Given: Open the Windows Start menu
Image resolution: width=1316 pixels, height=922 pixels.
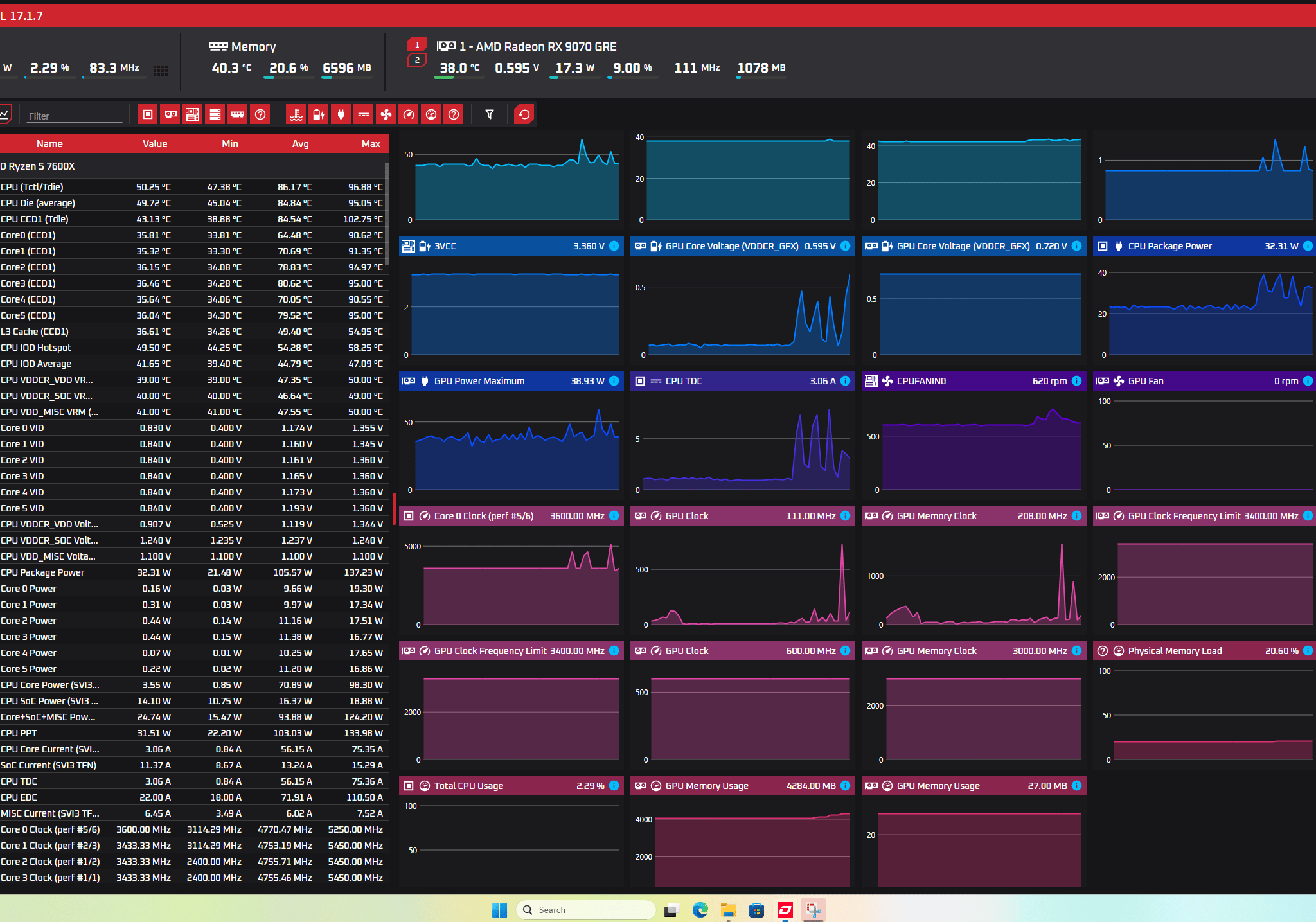Looking at the screenshot, I should coord(499,910).
